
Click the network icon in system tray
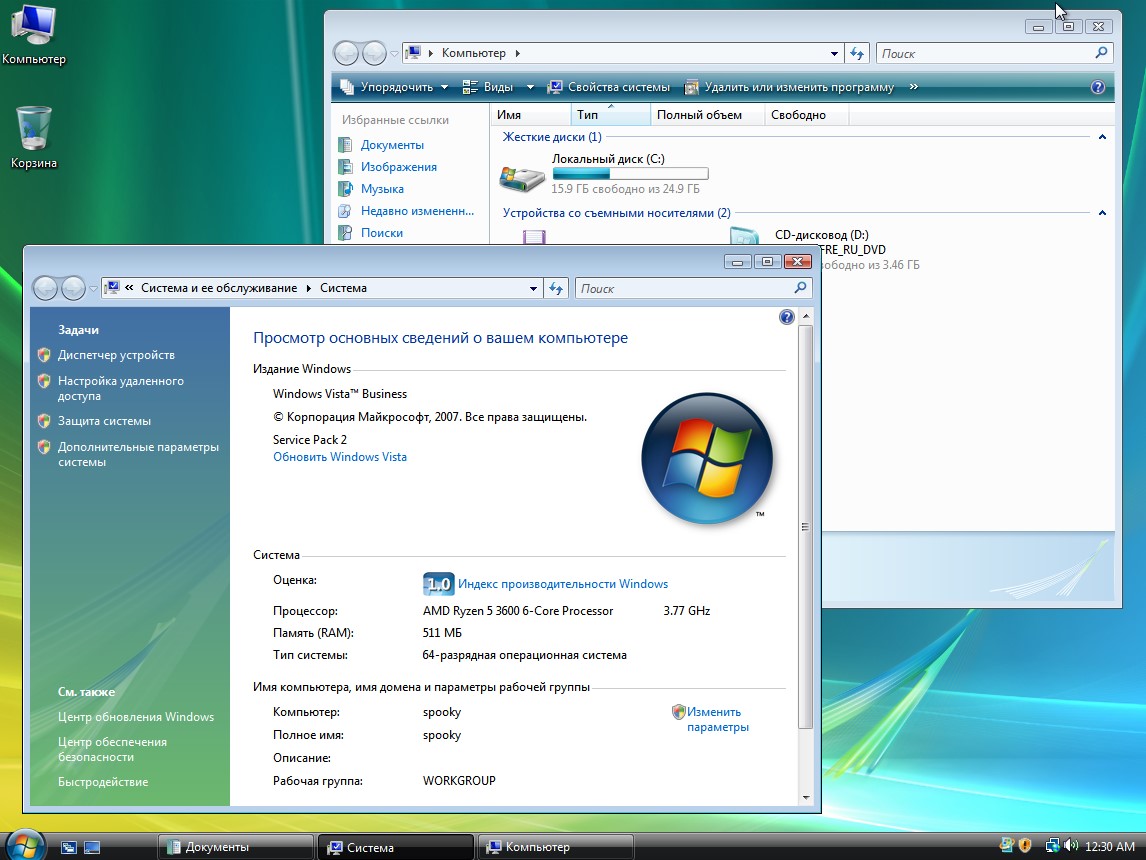1052,845
